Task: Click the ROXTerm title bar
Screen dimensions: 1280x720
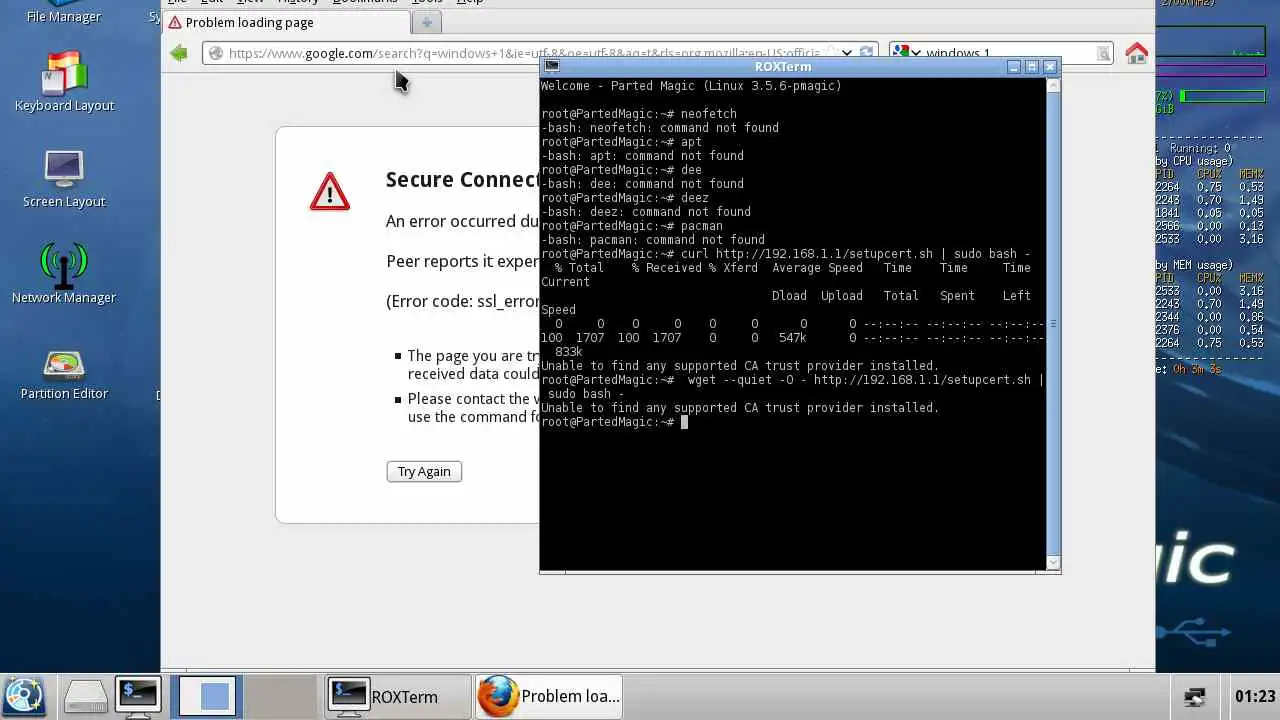Action: coord(782,66)
